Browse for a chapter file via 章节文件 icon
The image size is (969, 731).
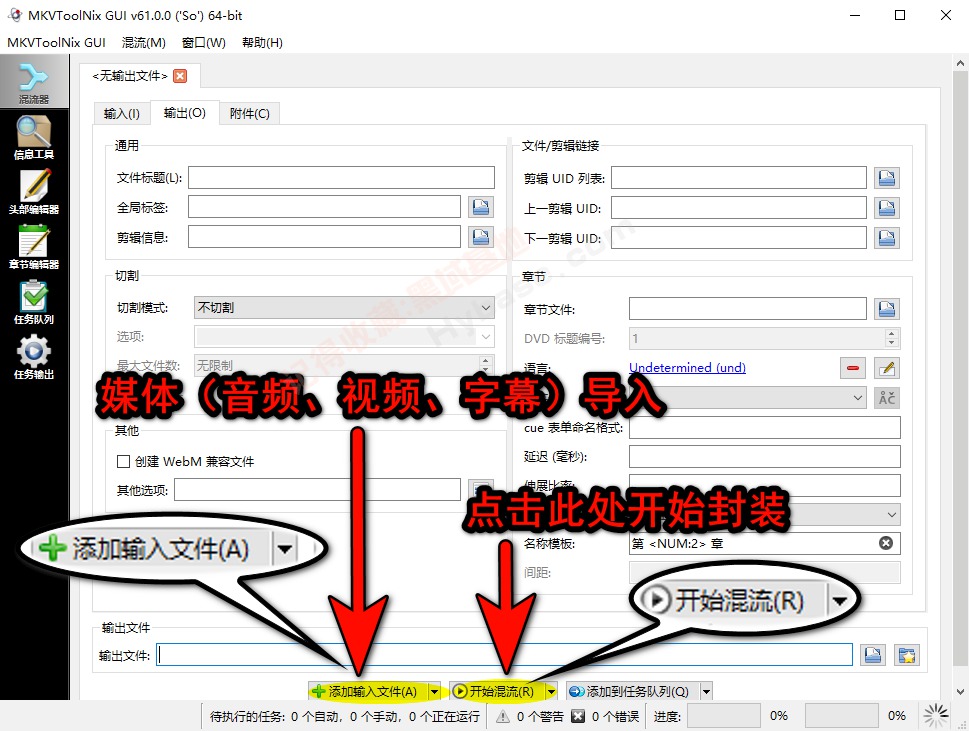pyautogui.click(x=886, y=308)
